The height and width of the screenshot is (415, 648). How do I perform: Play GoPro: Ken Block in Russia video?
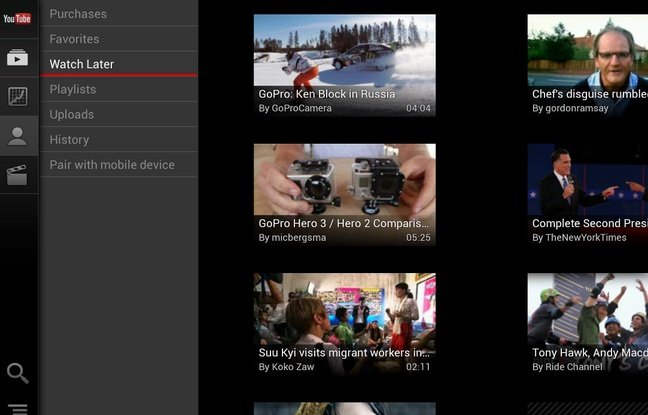[345, 65]
